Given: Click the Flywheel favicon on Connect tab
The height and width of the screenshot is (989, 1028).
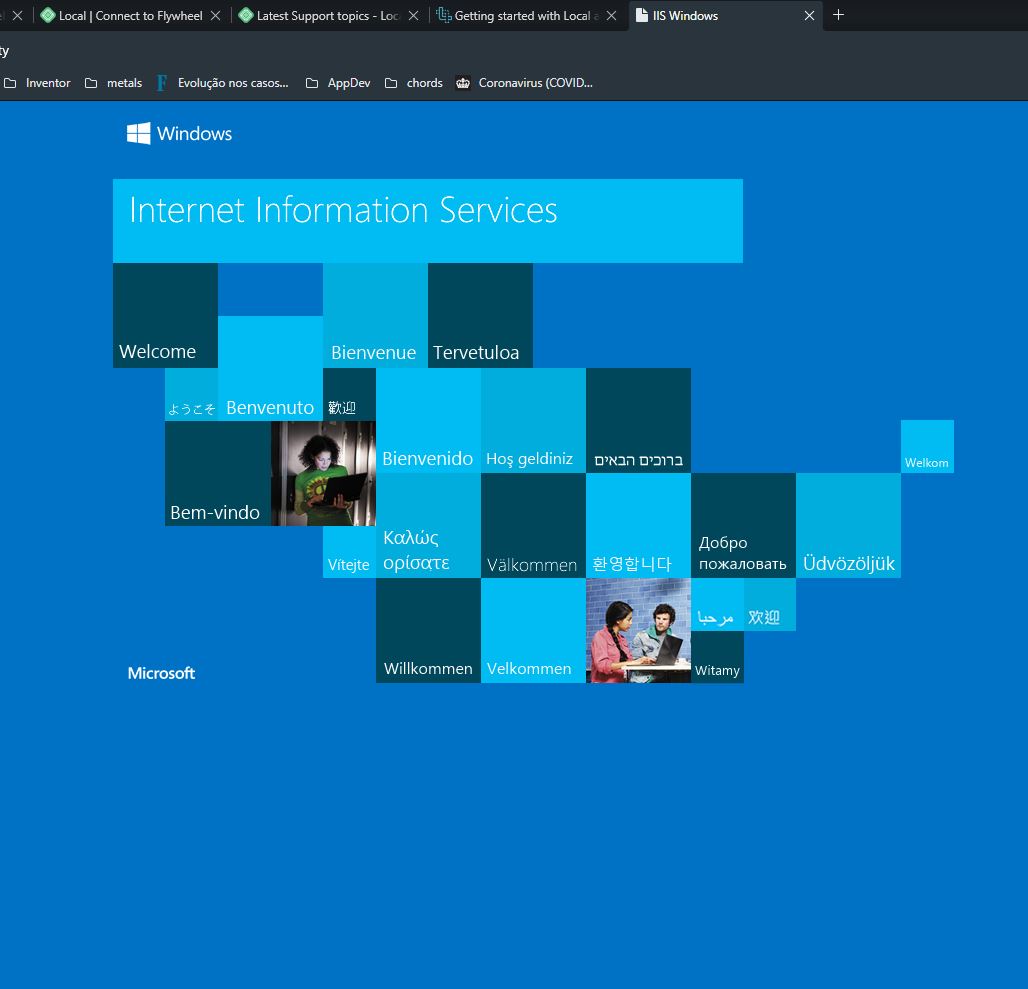Looking at the screenshot, I should (x=48, y=15).
